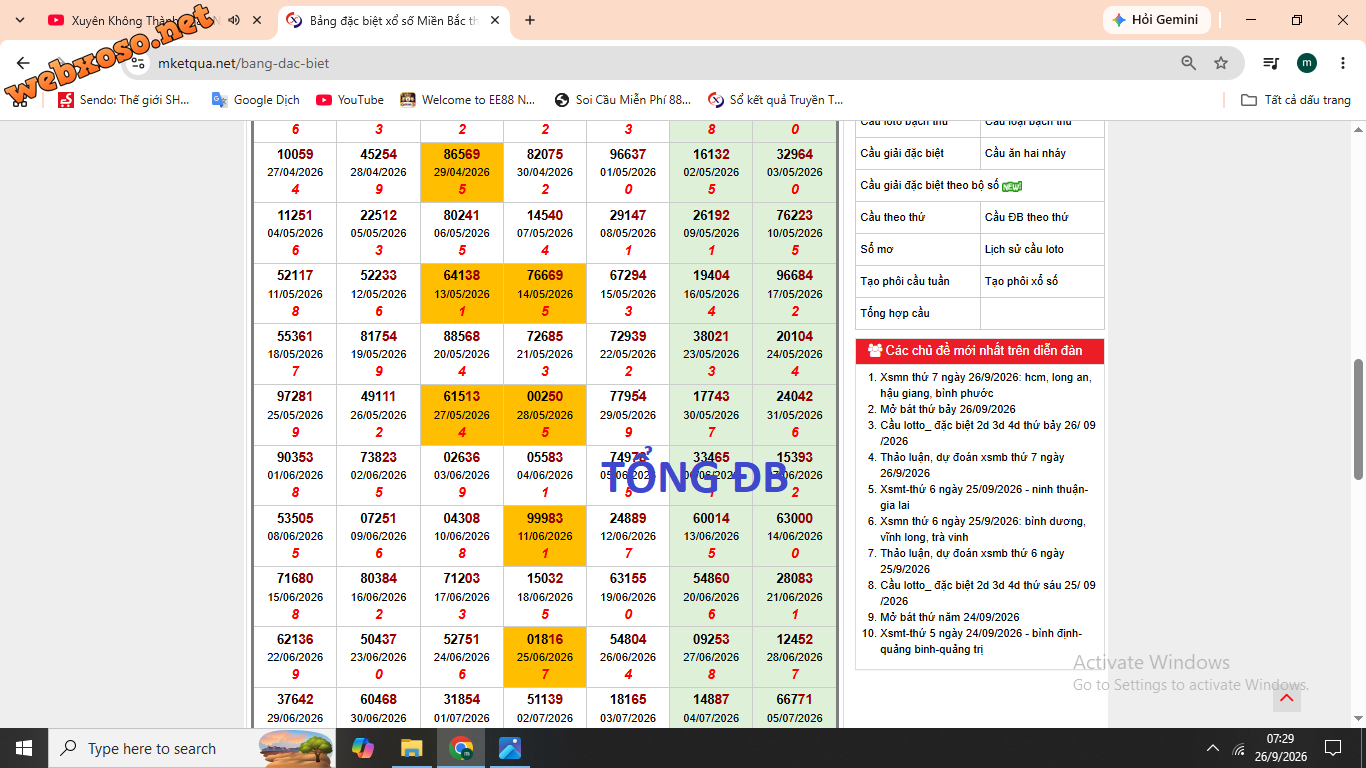
Task: Open Mở bát thứ năm 24/09/2026 topic
Action: coord(950,617)
